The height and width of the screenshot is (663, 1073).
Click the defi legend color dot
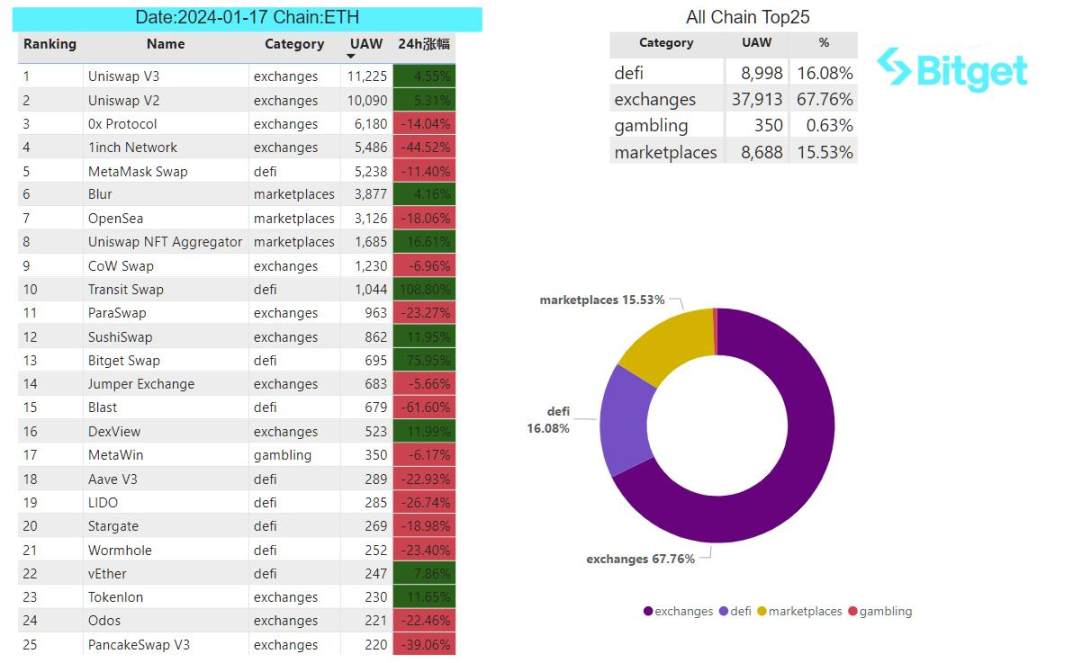[723, 611]
